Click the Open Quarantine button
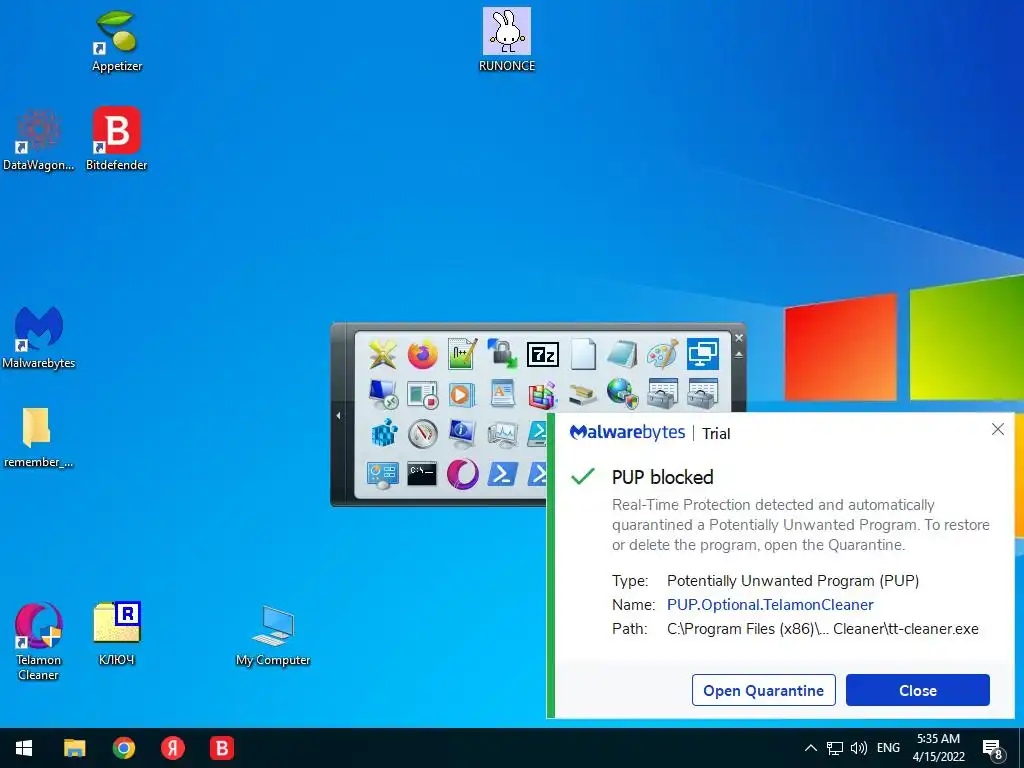The height and width of the screenshot is (768, 1024). pos(763,690)
